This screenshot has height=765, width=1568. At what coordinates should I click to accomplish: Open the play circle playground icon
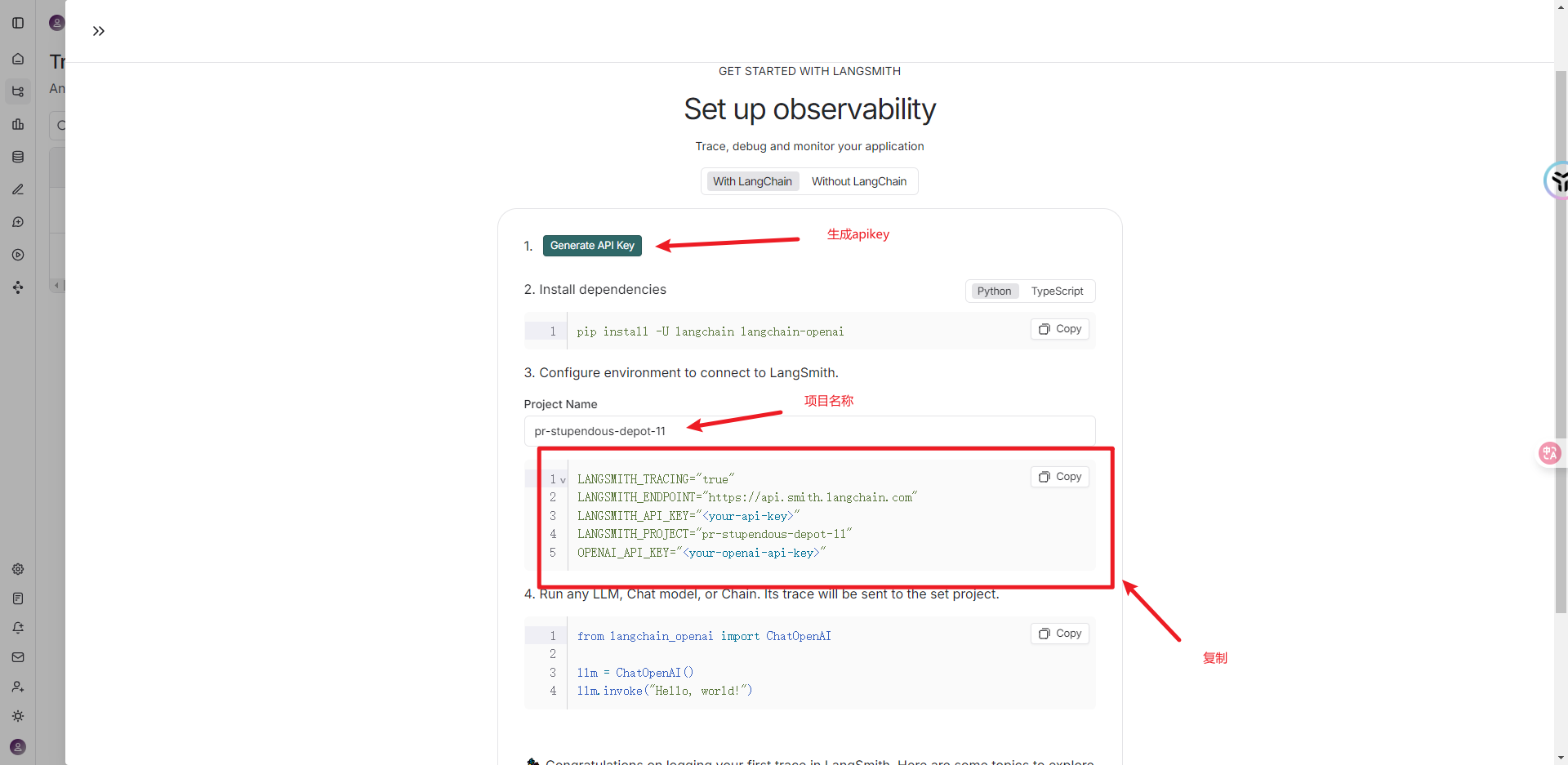coord(18,255)
